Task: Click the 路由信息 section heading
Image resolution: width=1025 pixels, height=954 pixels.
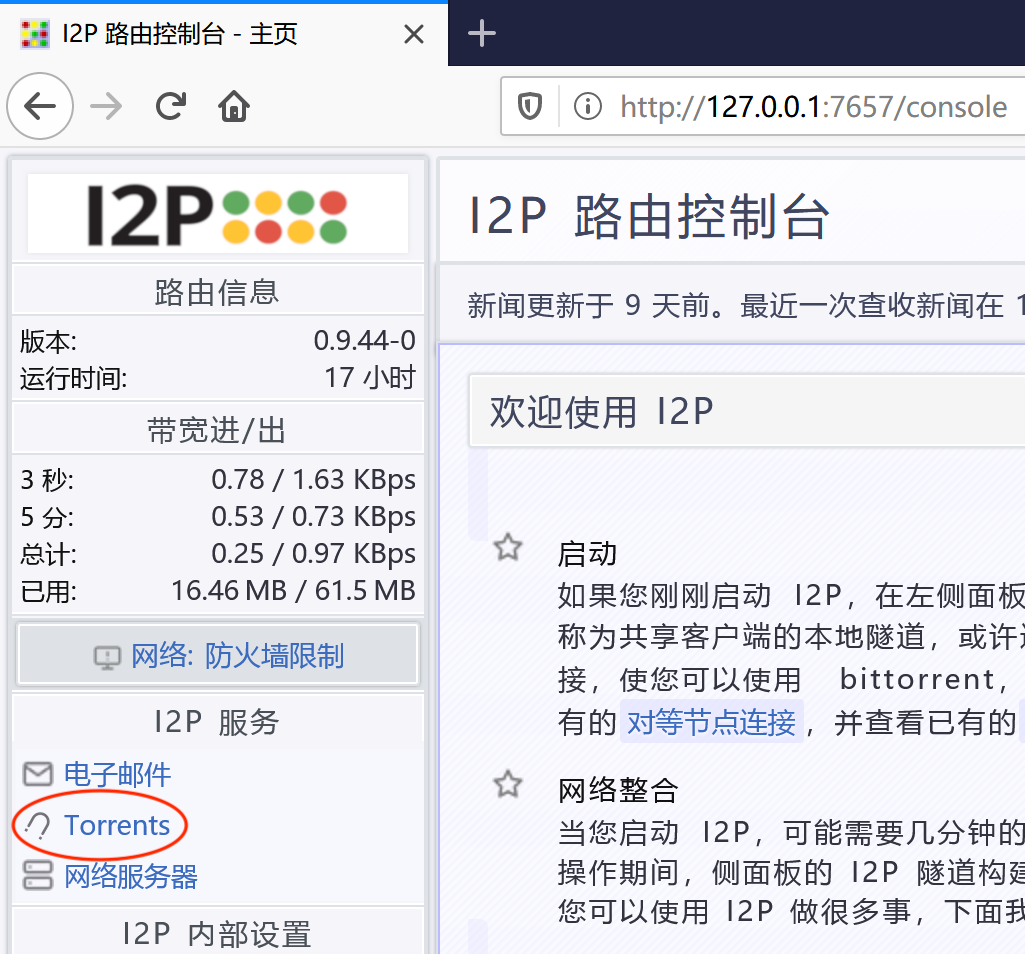Action: point(217,292)
